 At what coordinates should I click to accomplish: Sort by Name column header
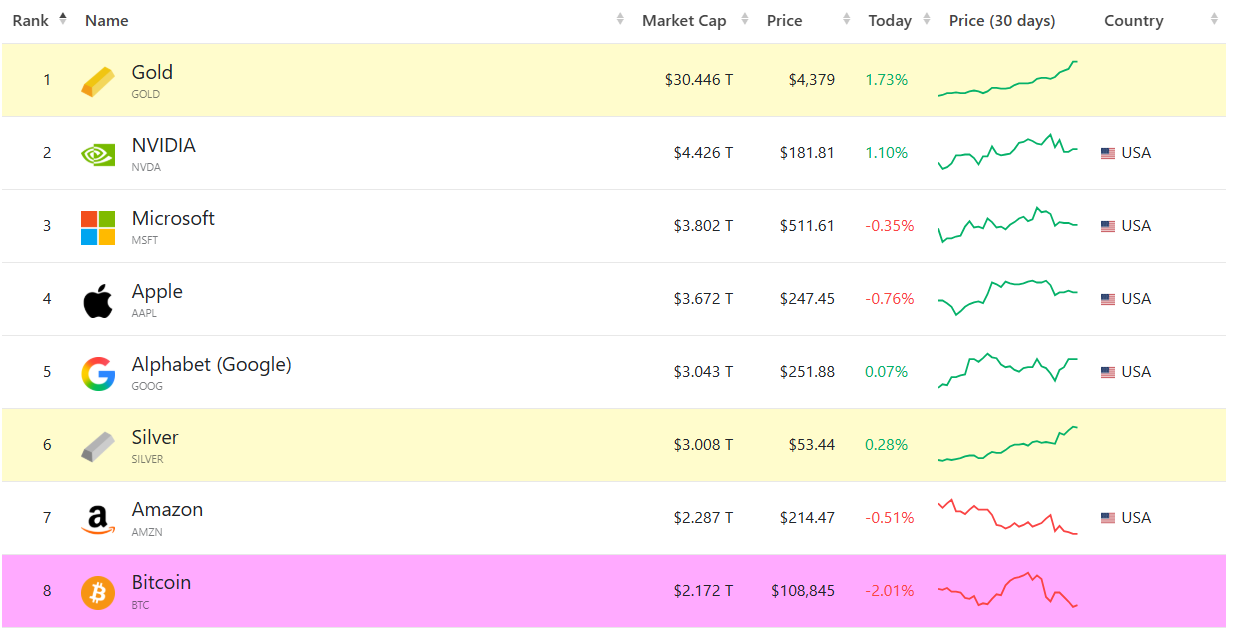tap(107, 21)
